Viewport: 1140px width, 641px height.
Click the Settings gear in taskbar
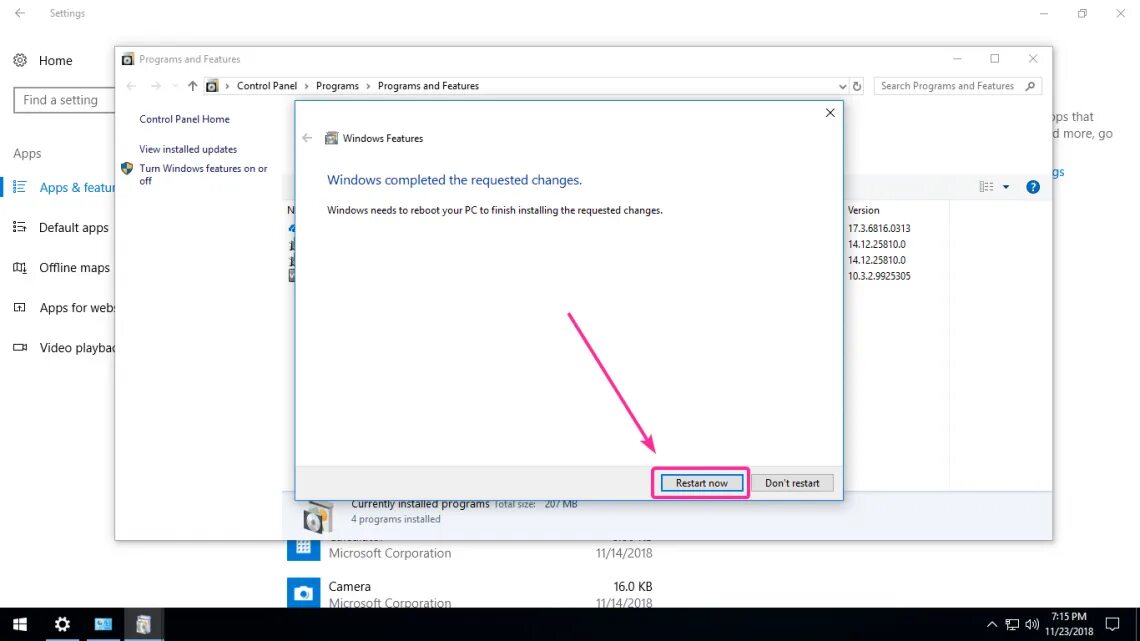63,624
